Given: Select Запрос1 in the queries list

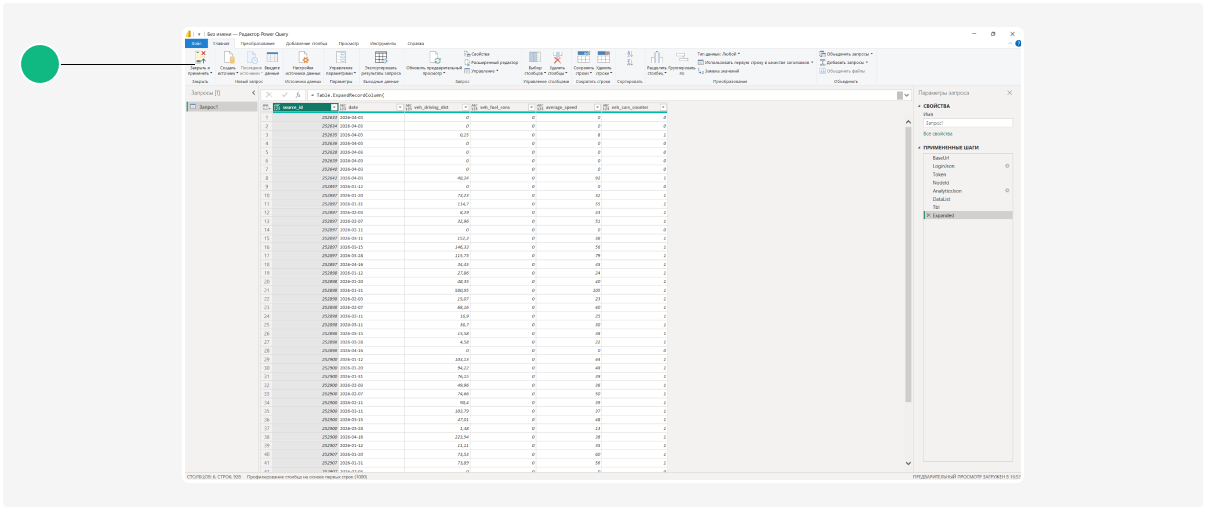Looking at the screenshot, I should [x=221, y=106].
